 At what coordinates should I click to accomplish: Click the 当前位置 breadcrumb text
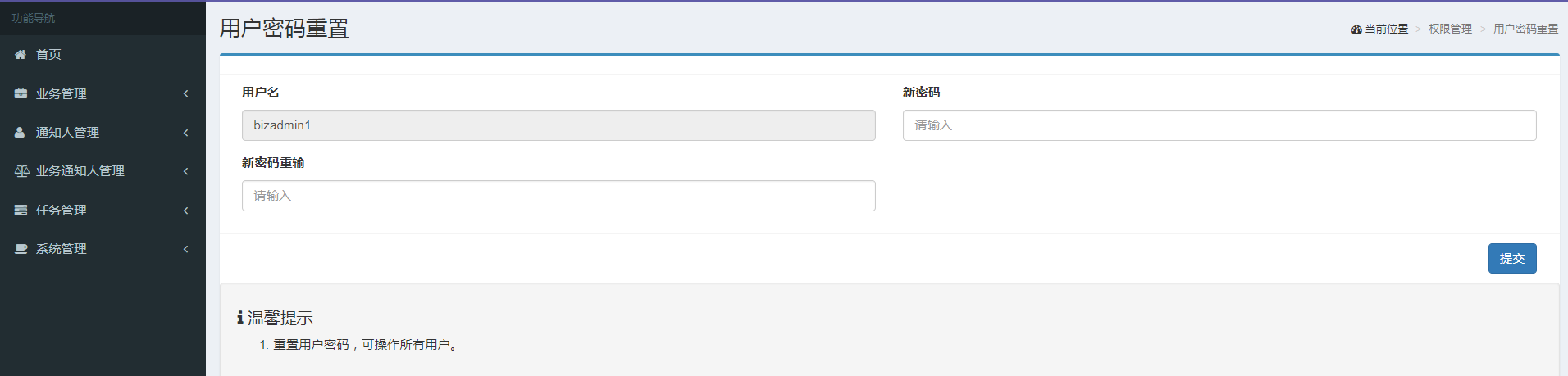coord(1386,29)
